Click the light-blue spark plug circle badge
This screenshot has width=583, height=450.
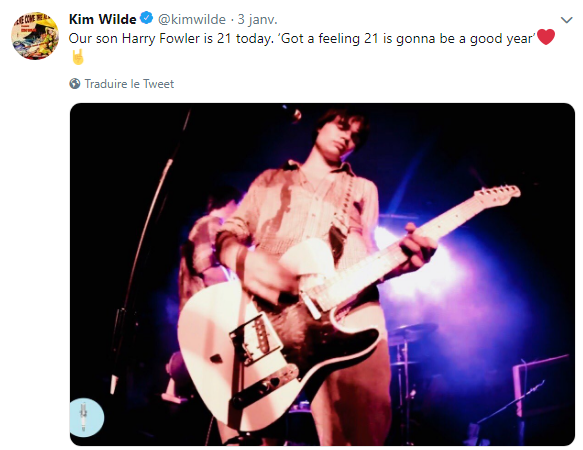point(87,417)
